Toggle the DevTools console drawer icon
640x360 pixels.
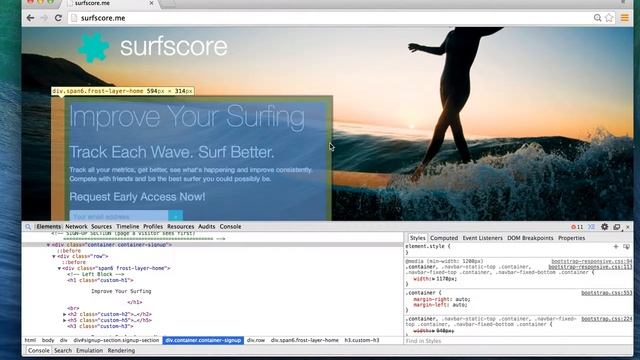click(x=591, y=227)
